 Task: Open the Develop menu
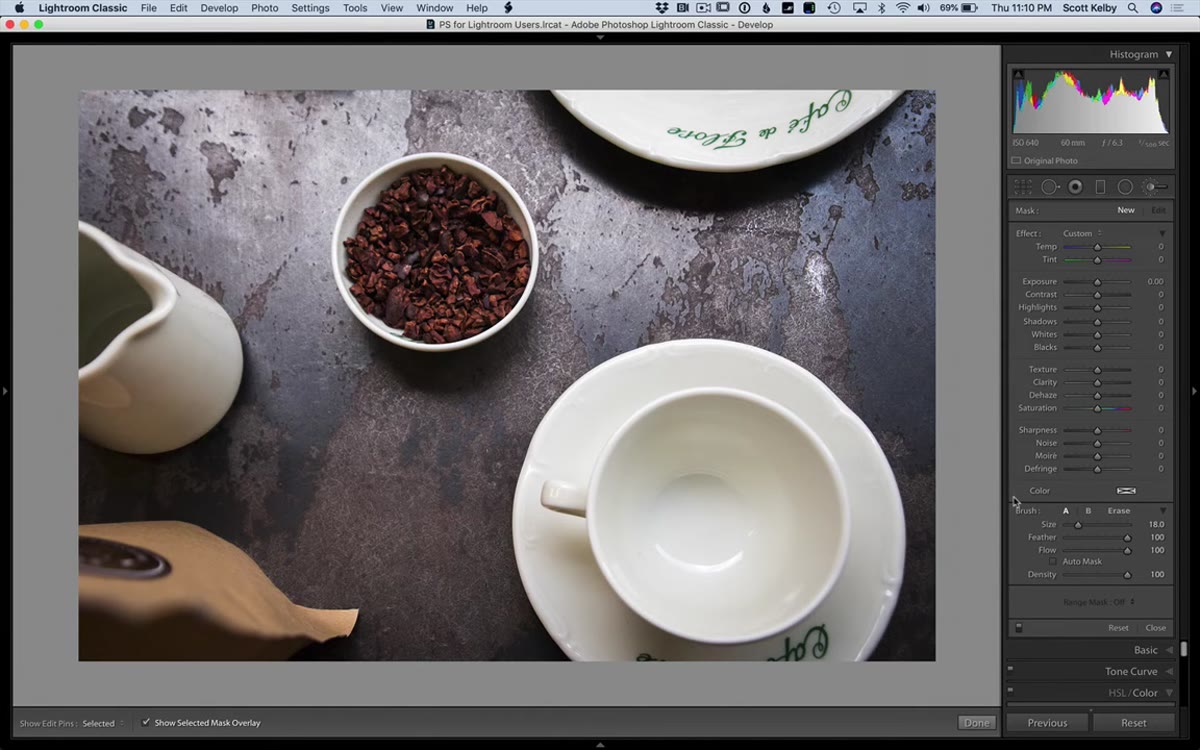tap(219, 8)
